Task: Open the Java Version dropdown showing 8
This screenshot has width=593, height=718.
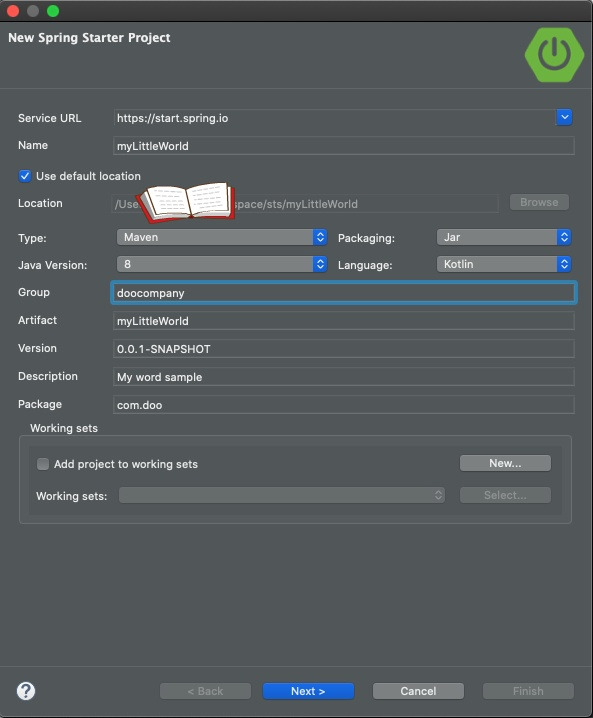Action: (x=222, y=264)
